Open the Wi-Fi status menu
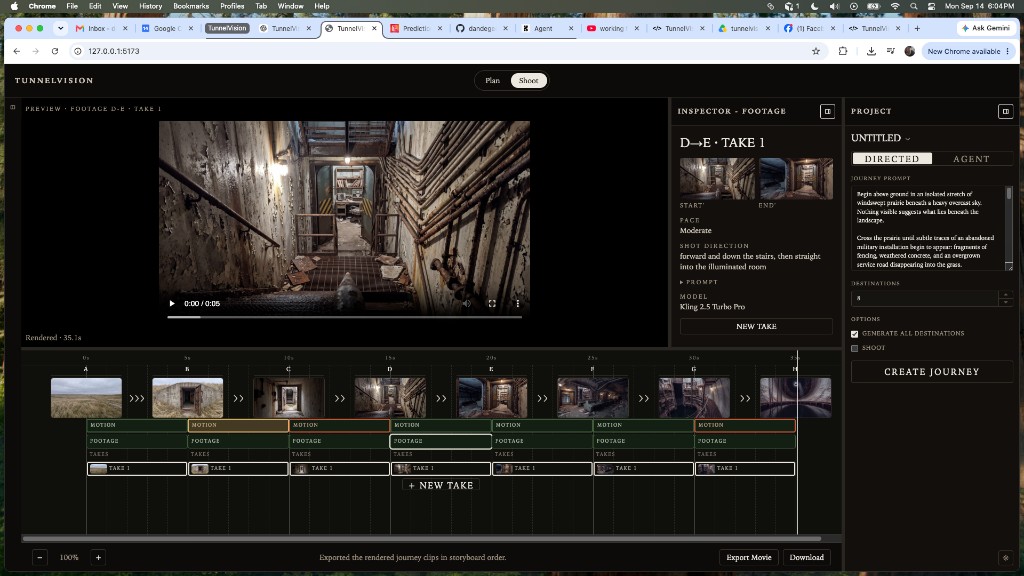1024x576 pixels. 895,6
